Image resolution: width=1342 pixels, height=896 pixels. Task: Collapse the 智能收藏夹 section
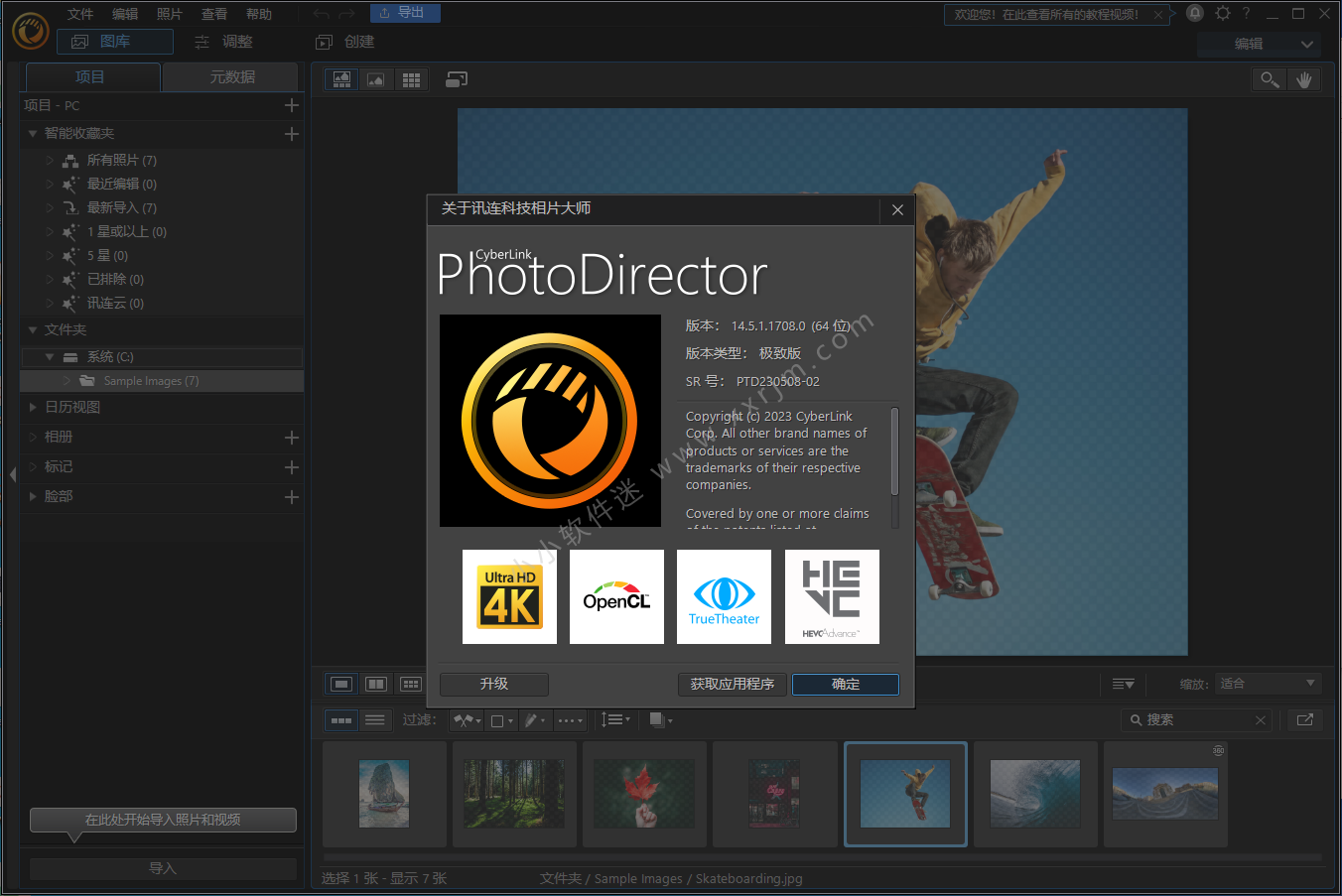pos(33,133)
